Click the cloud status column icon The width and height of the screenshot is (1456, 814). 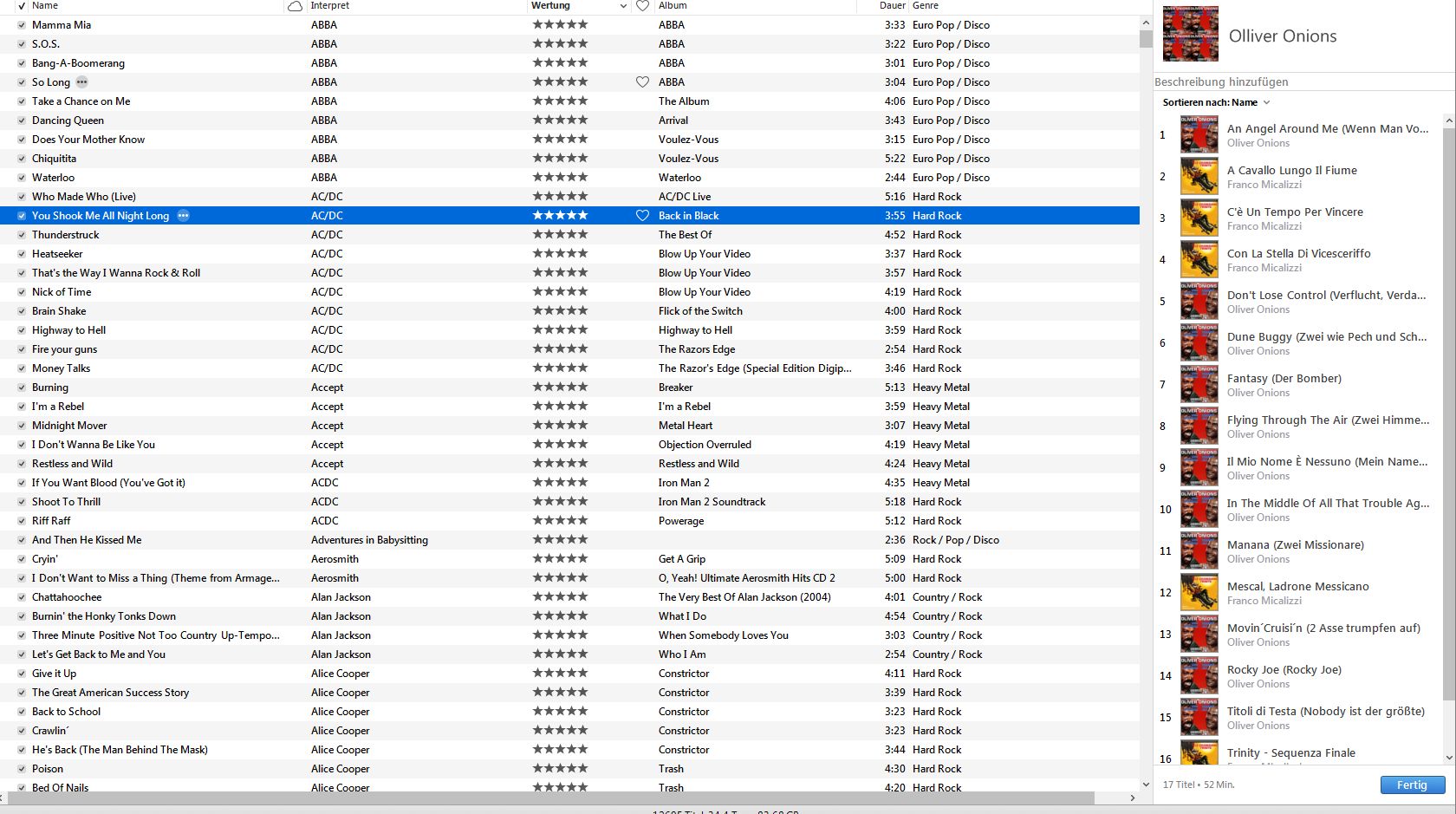pos(295,6)
